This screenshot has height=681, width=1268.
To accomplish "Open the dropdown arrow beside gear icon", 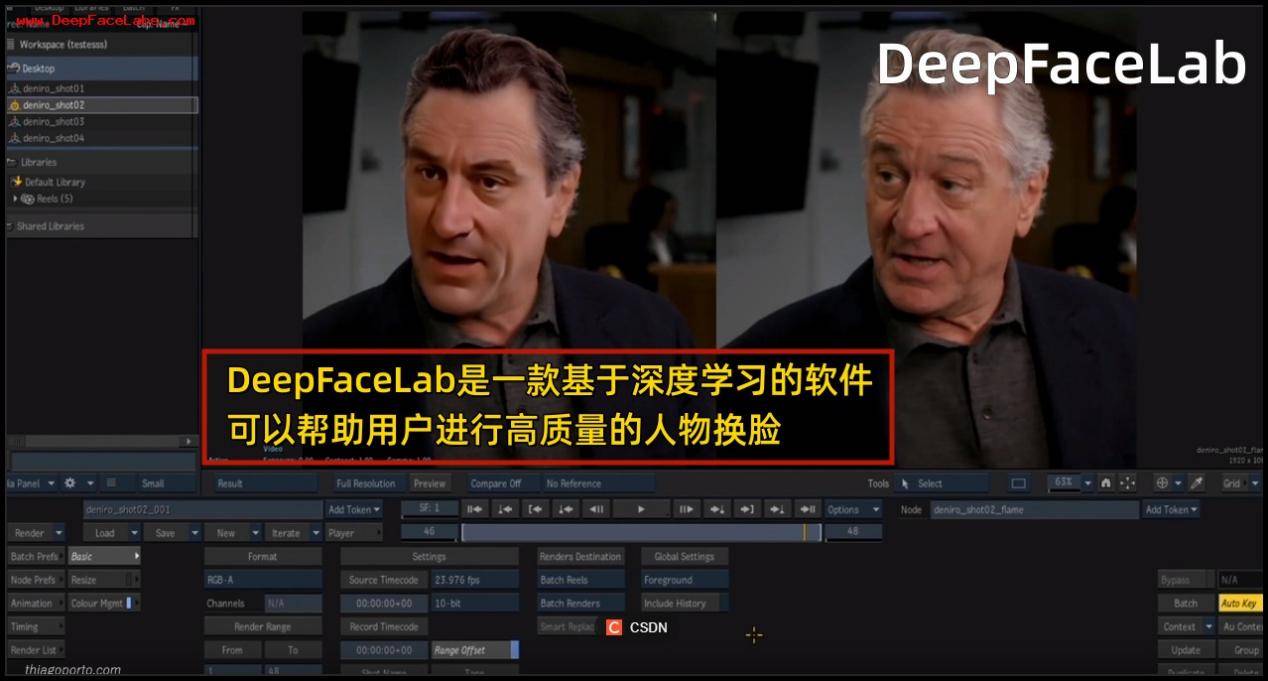I will (x=90, y=483).
